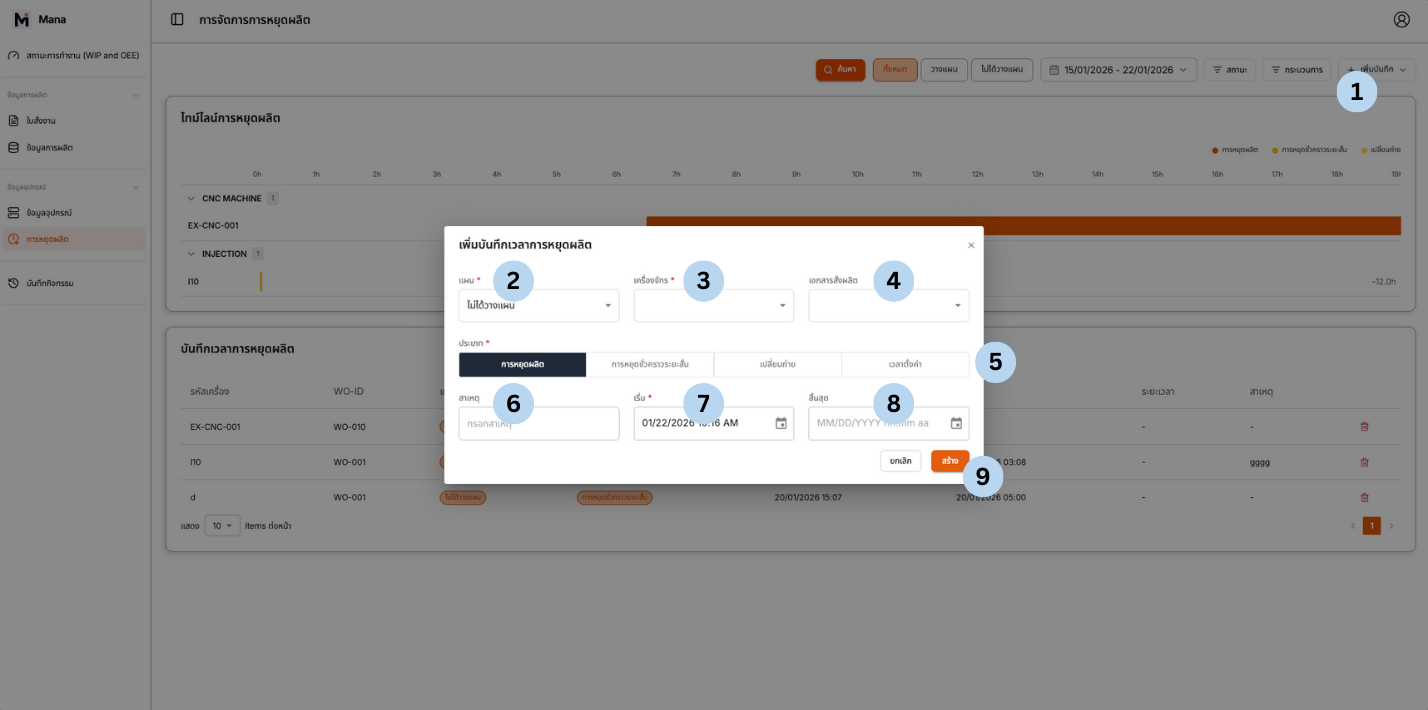Go to ใบสั่งงาน in sidebar
The height and width of the screenshot is (710, 1428).
pyautogui.click(x=41, y=121)
